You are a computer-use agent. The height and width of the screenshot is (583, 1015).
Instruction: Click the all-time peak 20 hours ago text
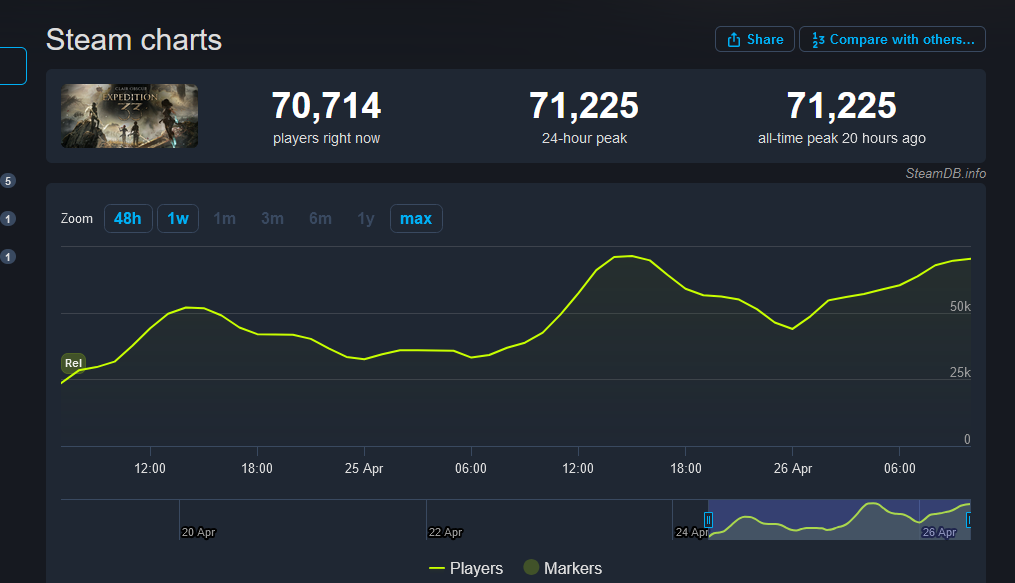(842, 138)
